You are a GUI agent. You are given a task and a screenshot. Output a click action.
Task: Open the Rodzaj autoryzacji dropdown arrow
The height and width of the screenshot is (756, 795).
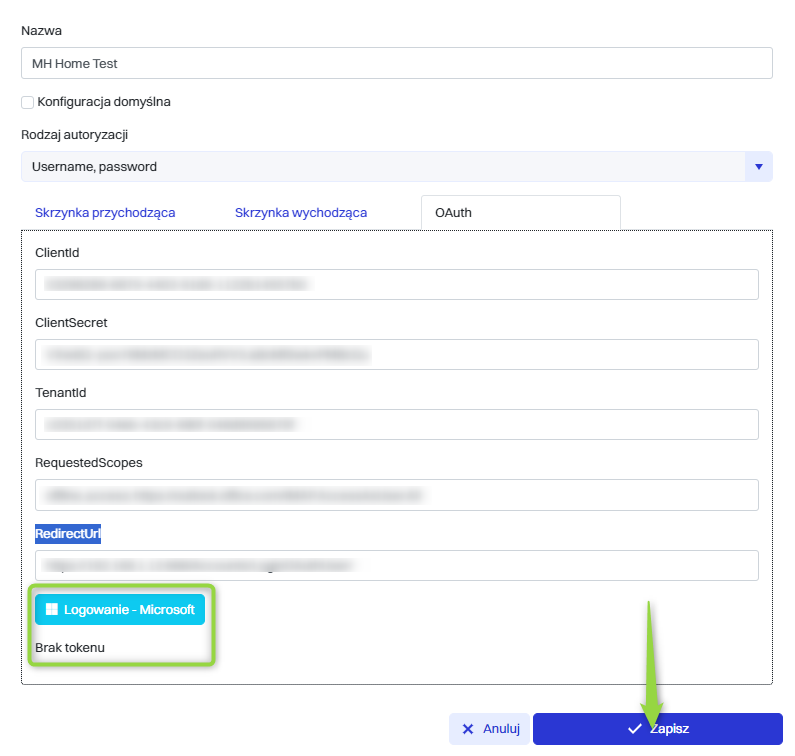(x=758, y=167)
